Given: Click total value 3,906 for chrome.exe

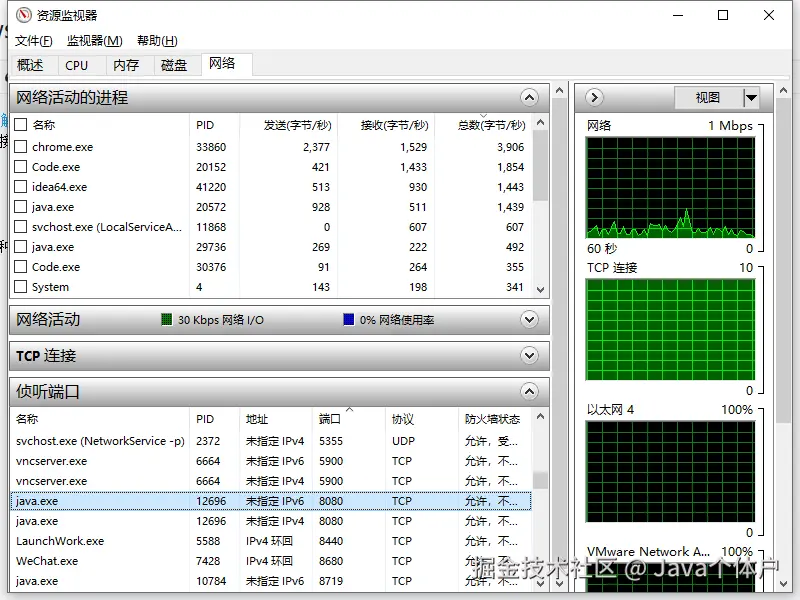Looking at the screenshot, I should pyautogui.click(x=511, y=147).
